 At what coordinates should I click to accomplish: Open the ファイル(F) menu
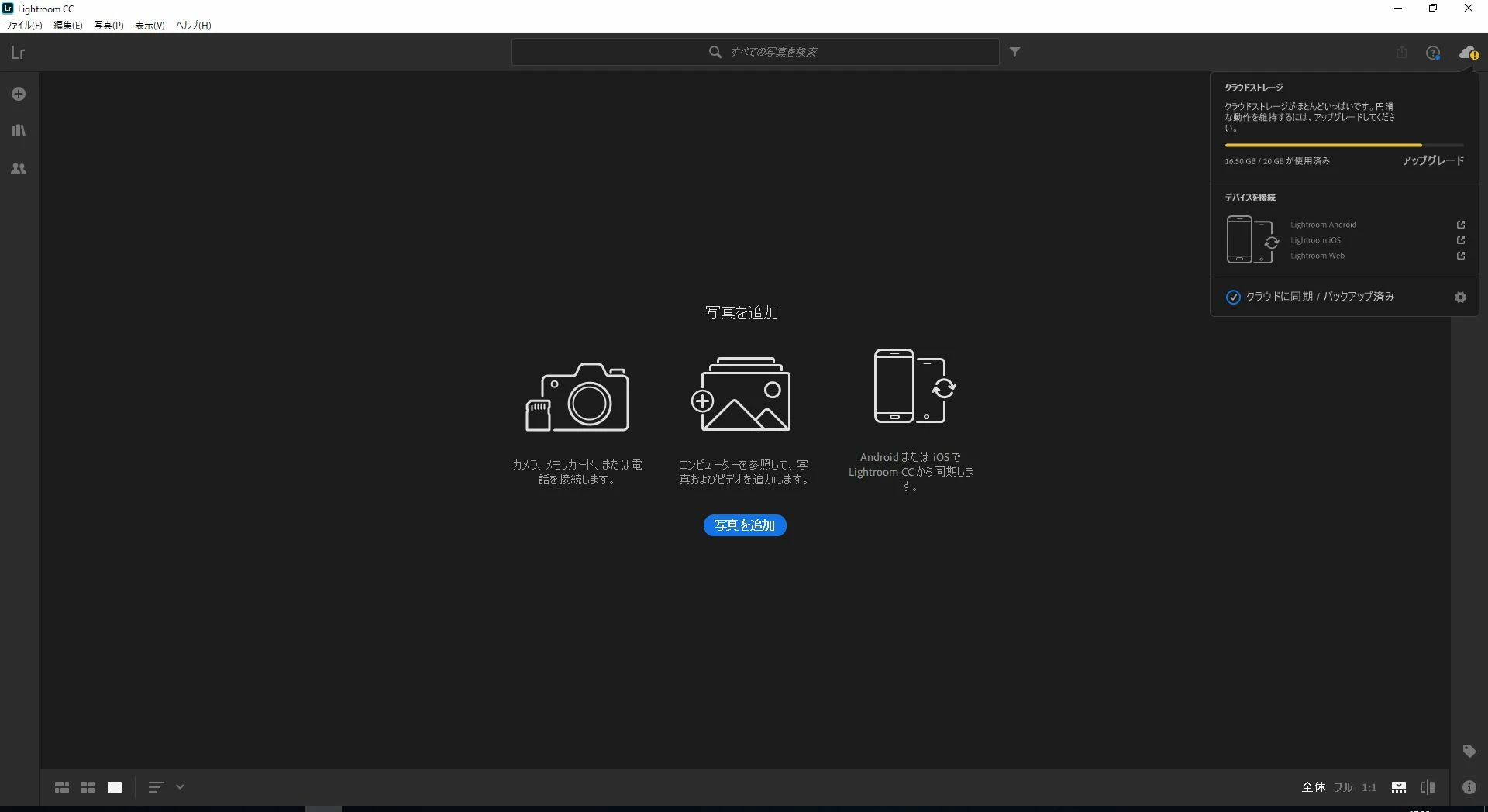click(24, 25)
